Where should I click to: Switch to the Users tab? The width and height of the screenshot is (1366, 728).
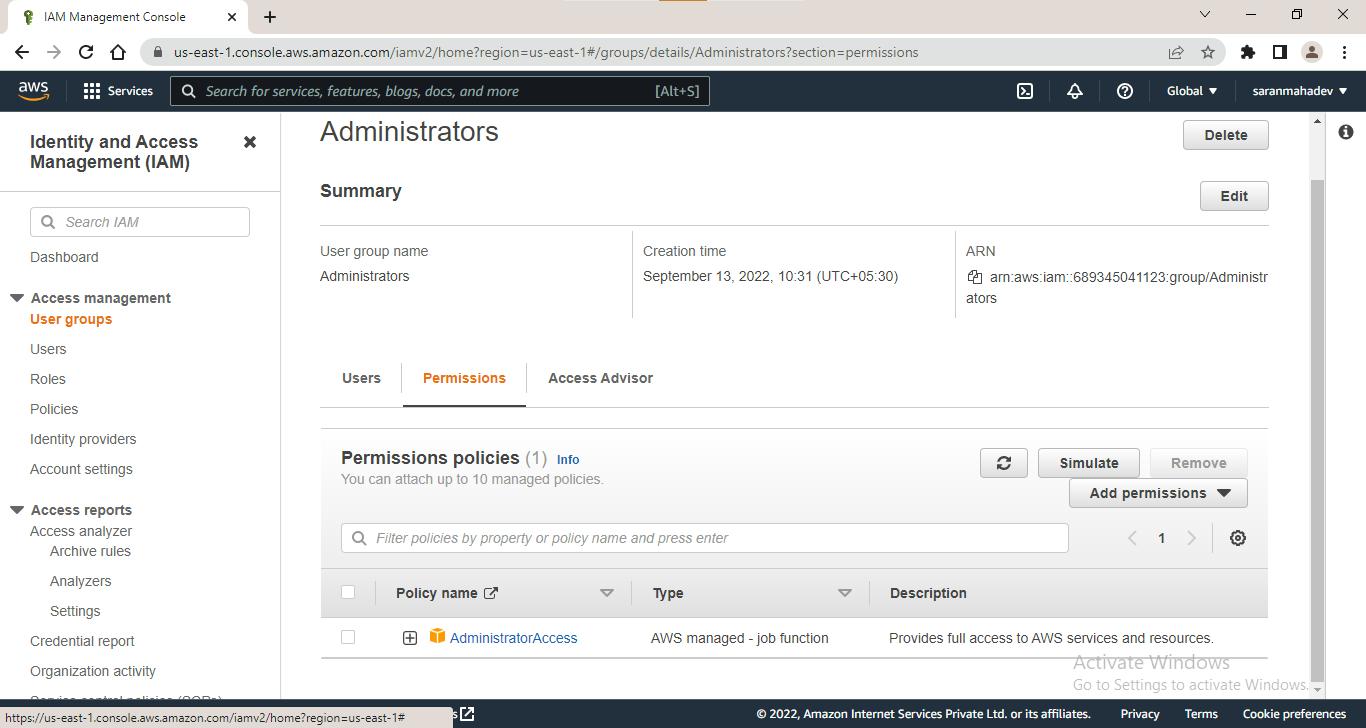(361, 378)
